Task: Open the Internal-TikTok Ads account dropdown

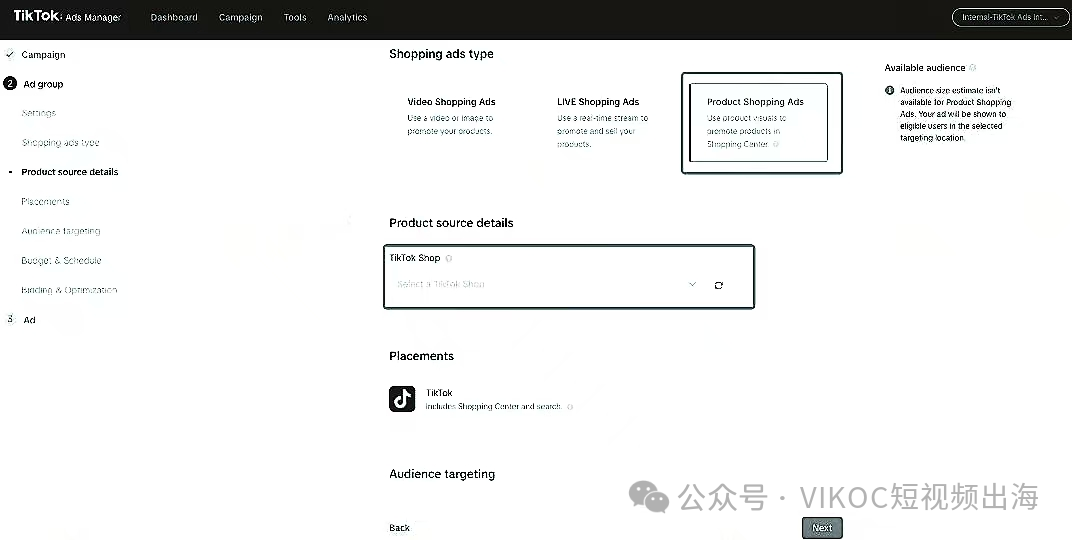Action: 1010,17
